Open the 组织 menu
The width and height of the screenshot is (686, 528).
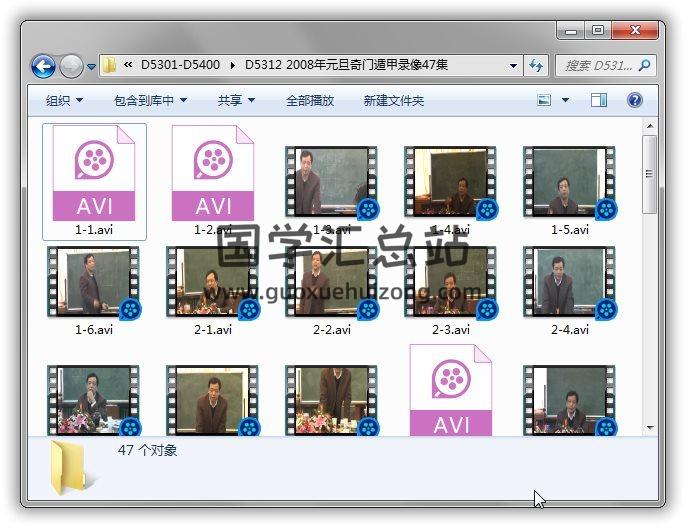pyautogui.click(x=64, y=100)
